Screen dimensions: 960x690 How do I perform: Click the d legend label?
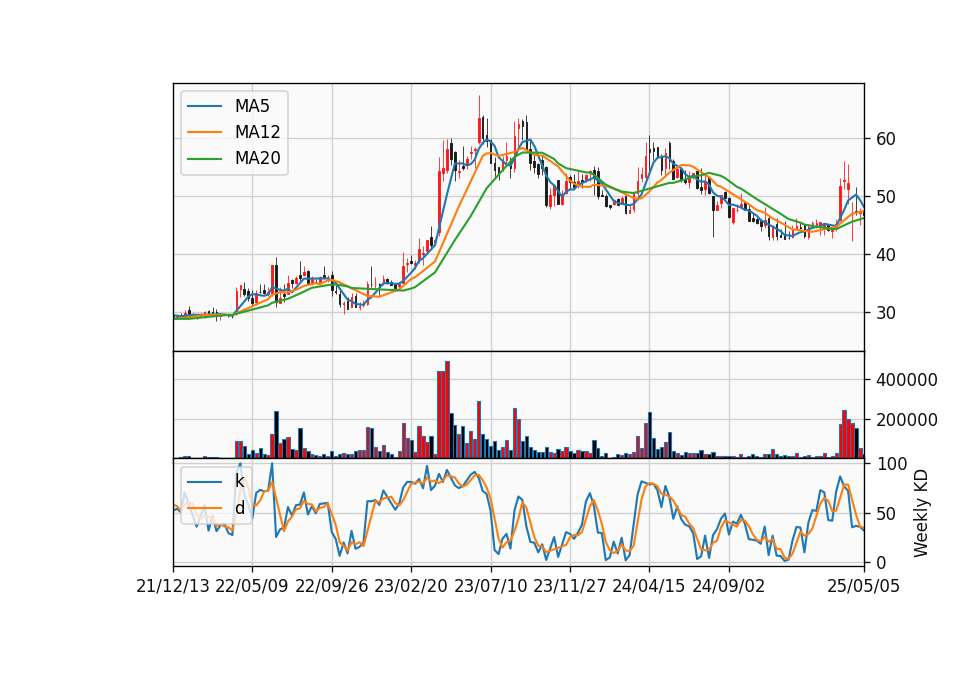(x=239, y=508)
